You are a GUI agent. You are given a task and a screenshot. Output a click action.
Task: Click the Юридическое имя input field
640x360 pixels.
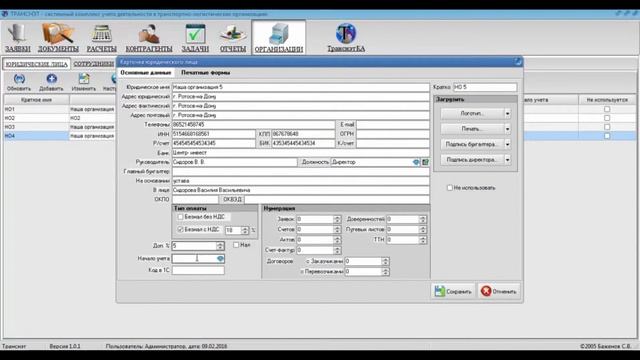(300, 87)
